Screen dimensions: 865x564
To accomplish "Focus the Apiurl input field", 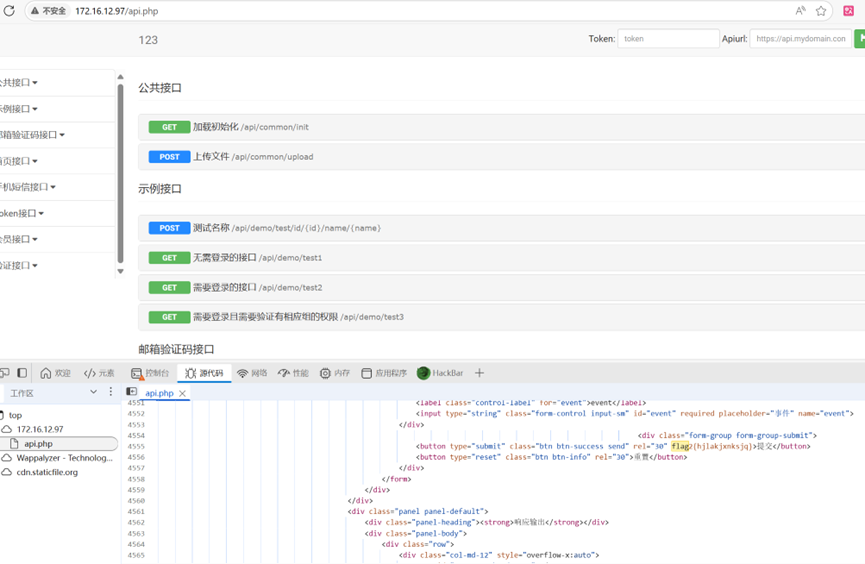I will click(x=800, y=39).
